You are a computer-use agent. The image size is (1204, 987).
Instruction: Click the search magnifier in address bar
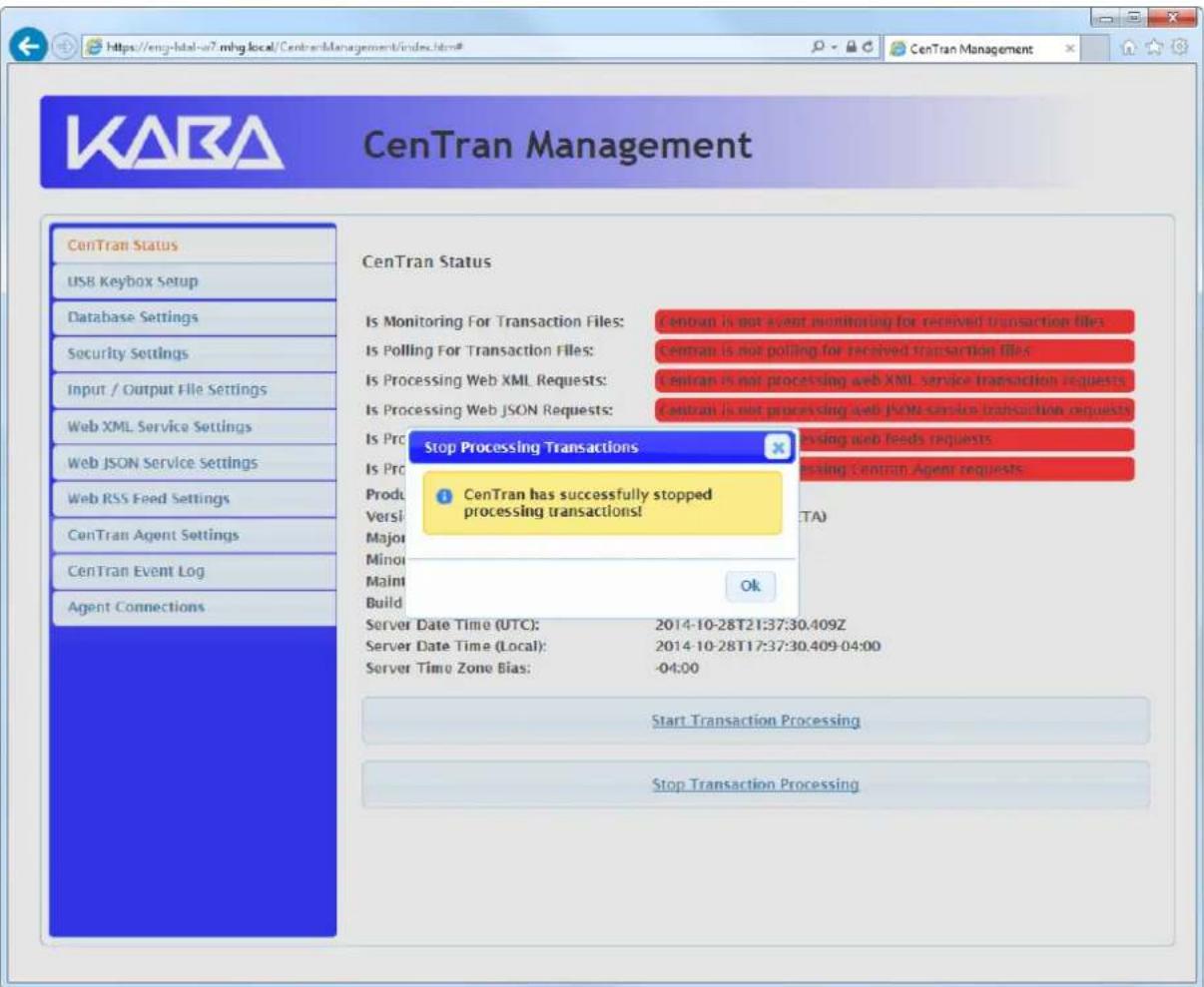[819, 49]
